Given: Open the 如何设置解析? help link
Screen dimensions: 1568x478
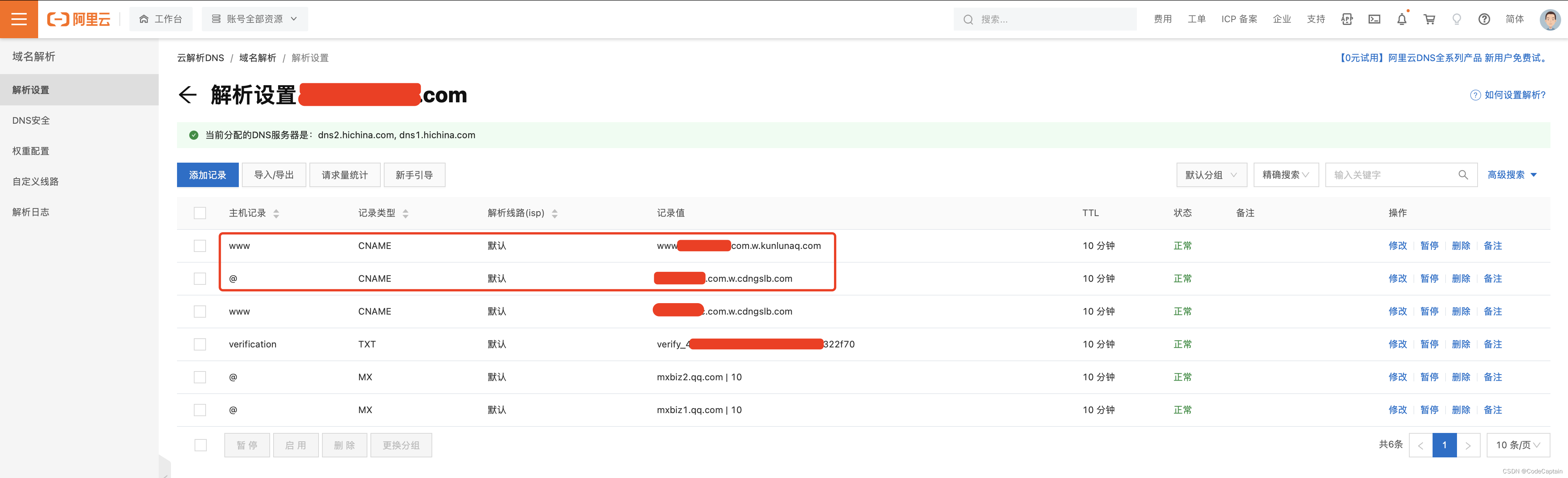Looking at the screenshot, I should pos(1508,95).
